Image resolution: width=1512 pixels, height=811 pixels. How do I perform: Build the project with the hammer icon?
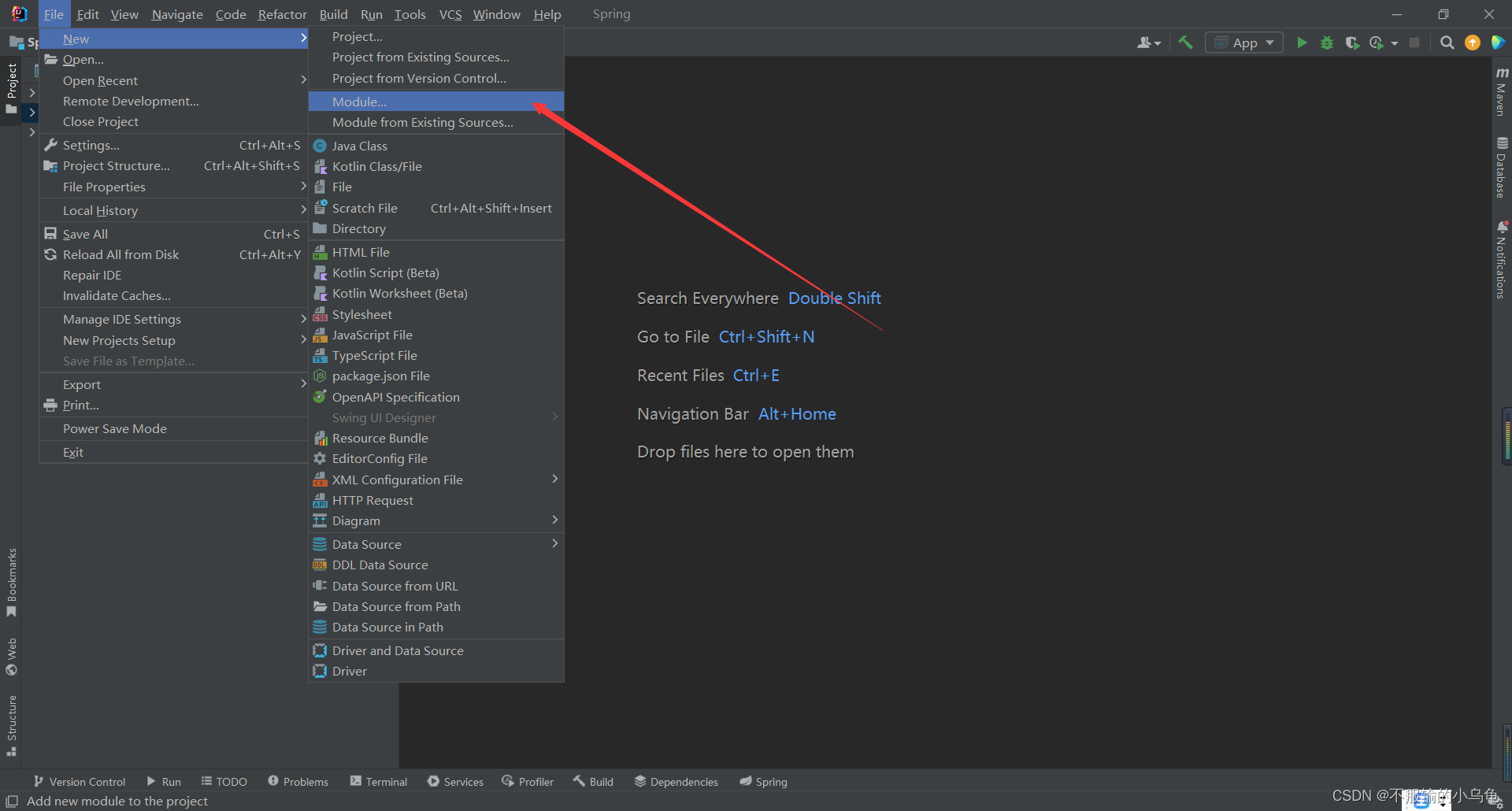pyautogui.click(x=1185, y=43)
